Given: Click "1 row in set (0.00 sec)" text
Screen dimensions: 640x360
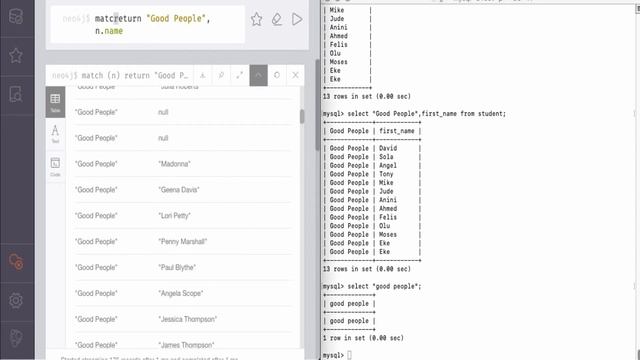Looking at the screenshot, I should click(363, 338).
